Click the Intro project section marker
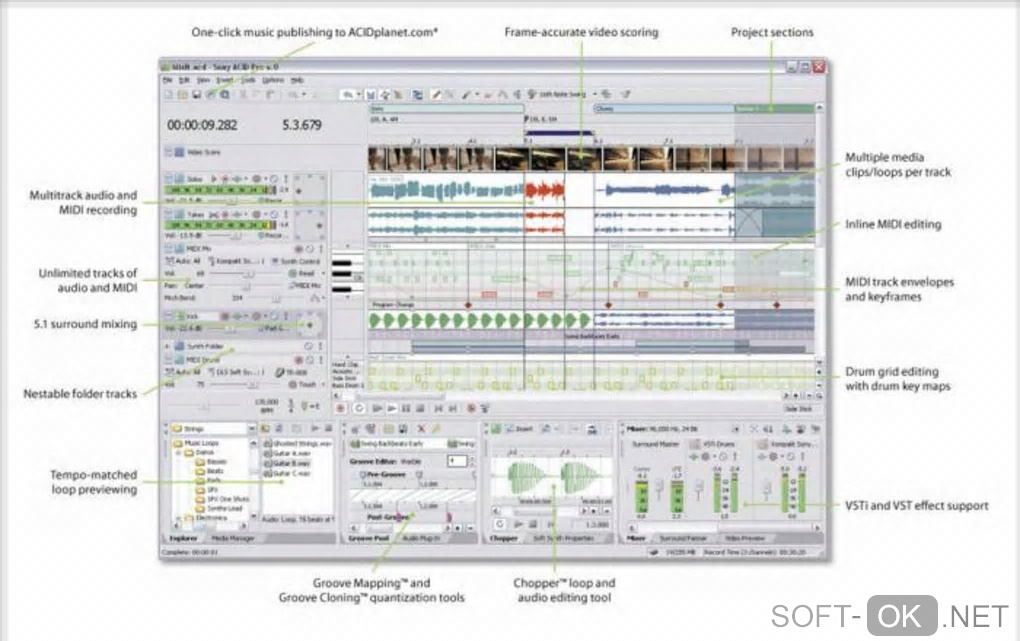Image resolution: width=1020 pixels, height=641 pixels. [x=446, y=109]
